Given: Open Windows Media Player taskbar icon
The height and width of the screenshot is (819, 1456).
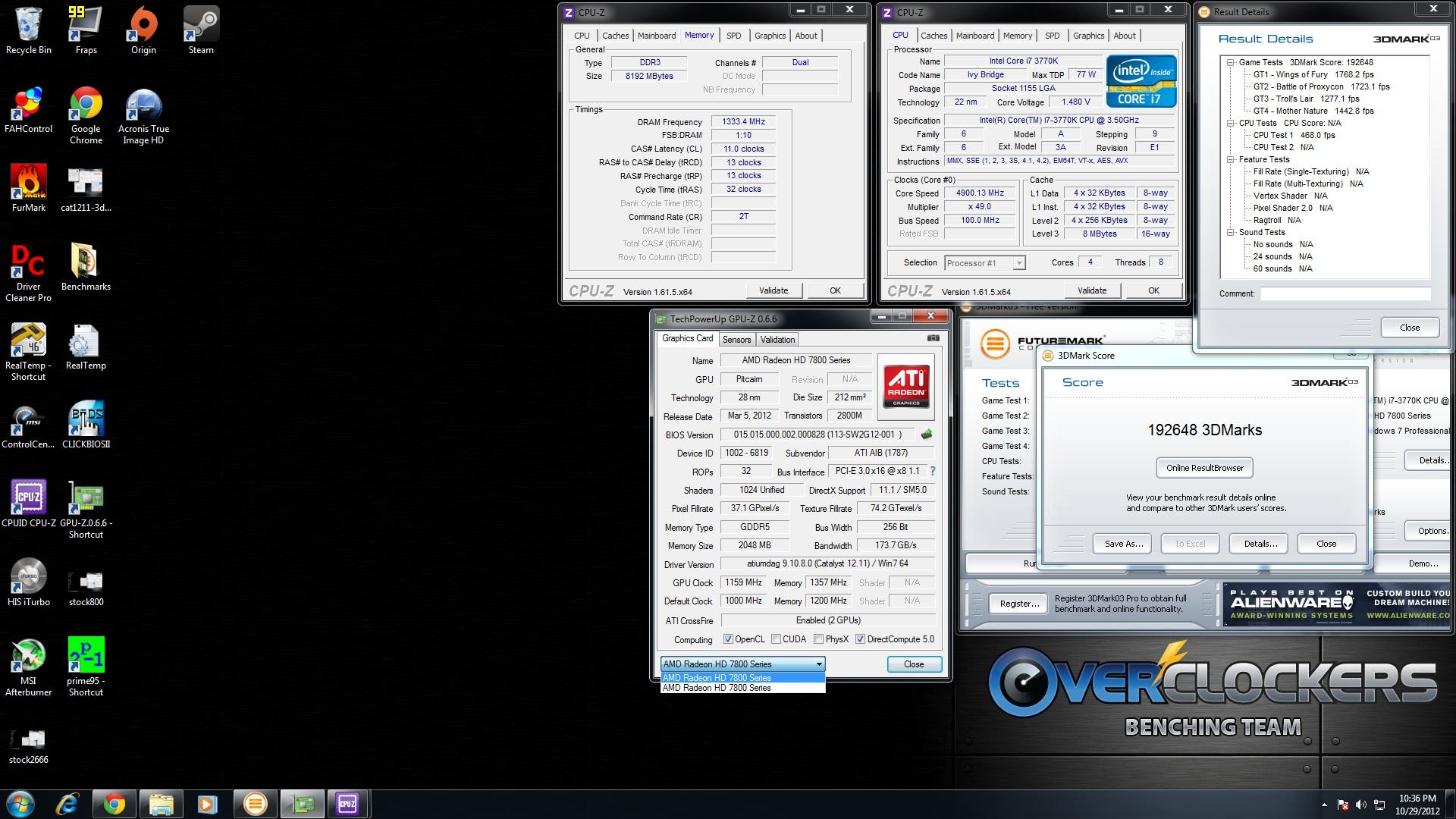Looking at the screenshot, I should pyautogui.click(x=207, y=803).
